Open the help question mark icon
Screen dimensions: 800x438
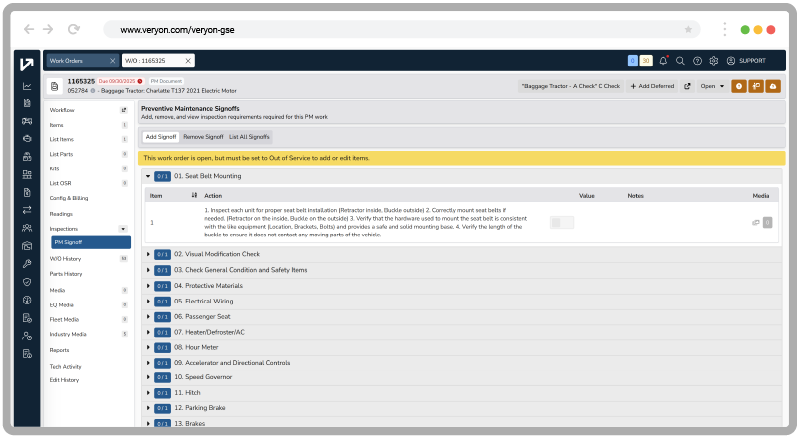pos(697,61)
